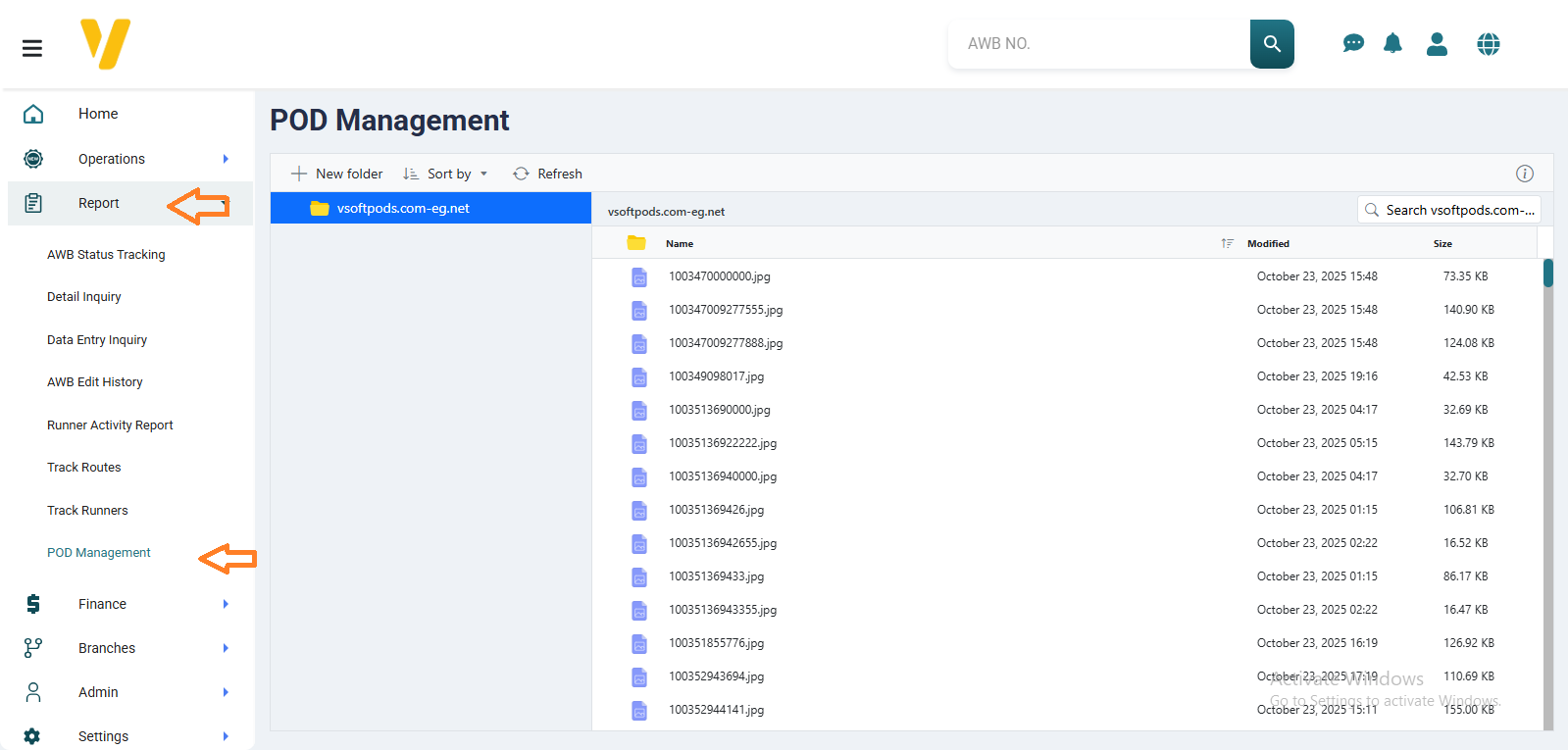Open Data Entry Inquiry report
The height and width of the screenshot is (750, 1568).
tap(97, 340)
